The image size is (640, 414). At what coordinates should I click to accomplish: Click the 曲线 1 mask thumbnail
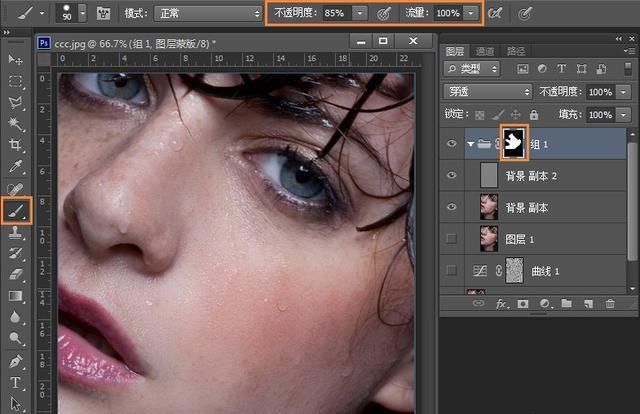click(514, 270)
